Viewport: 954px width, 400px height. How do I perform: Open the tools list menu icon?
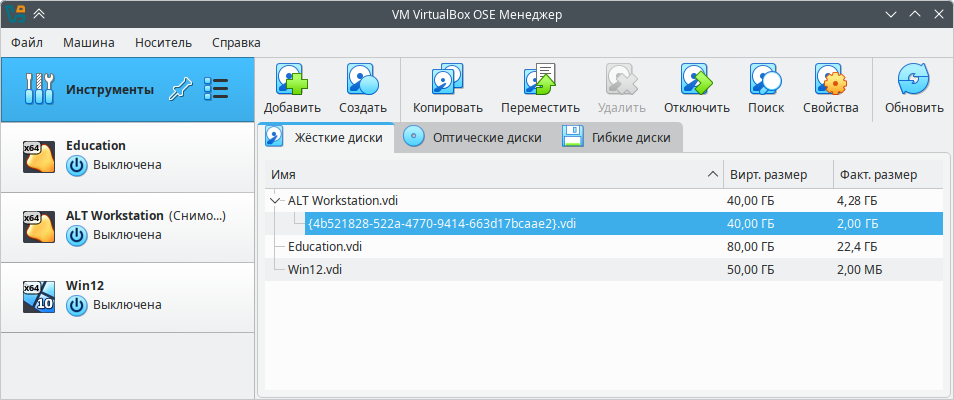point(216,89)
